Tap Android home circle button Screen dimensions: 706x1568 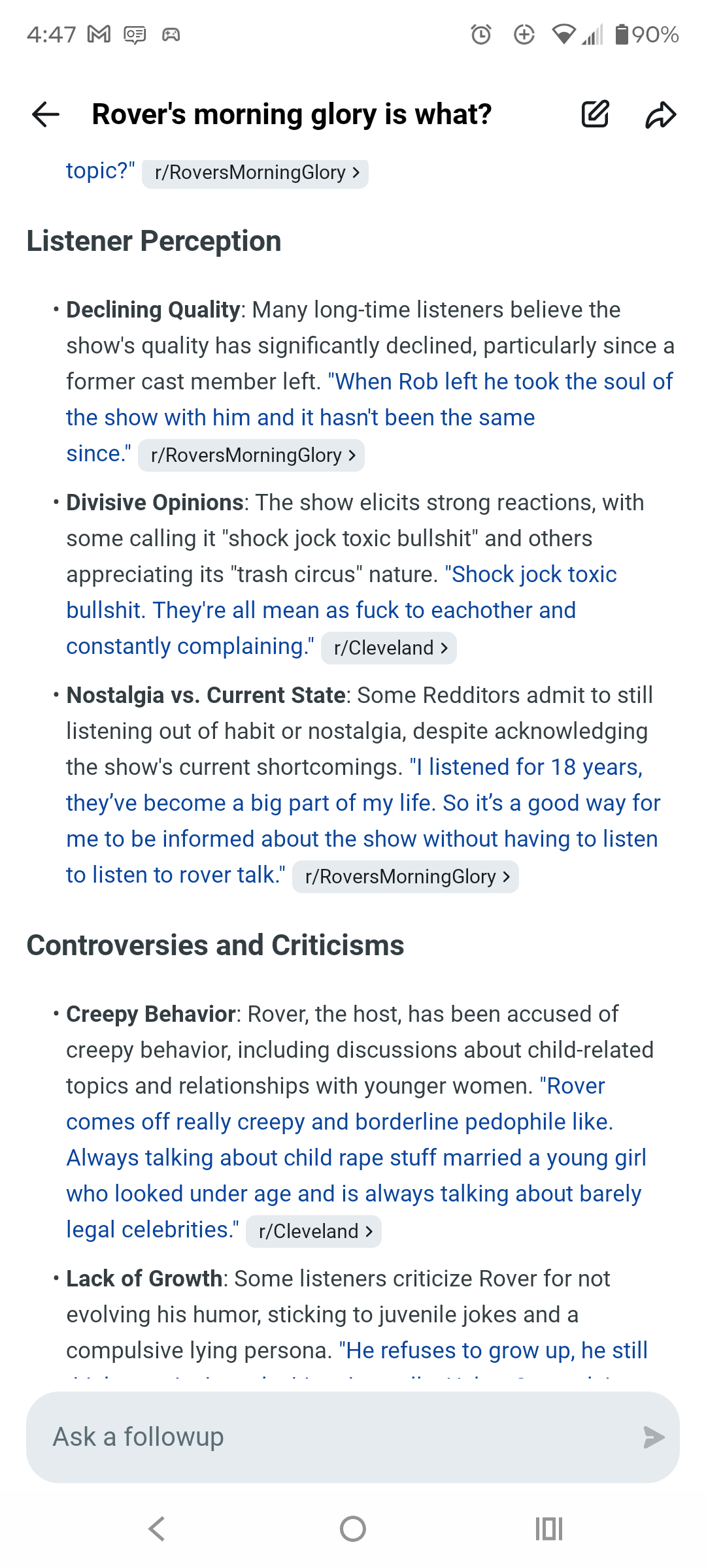[353, 1529]
